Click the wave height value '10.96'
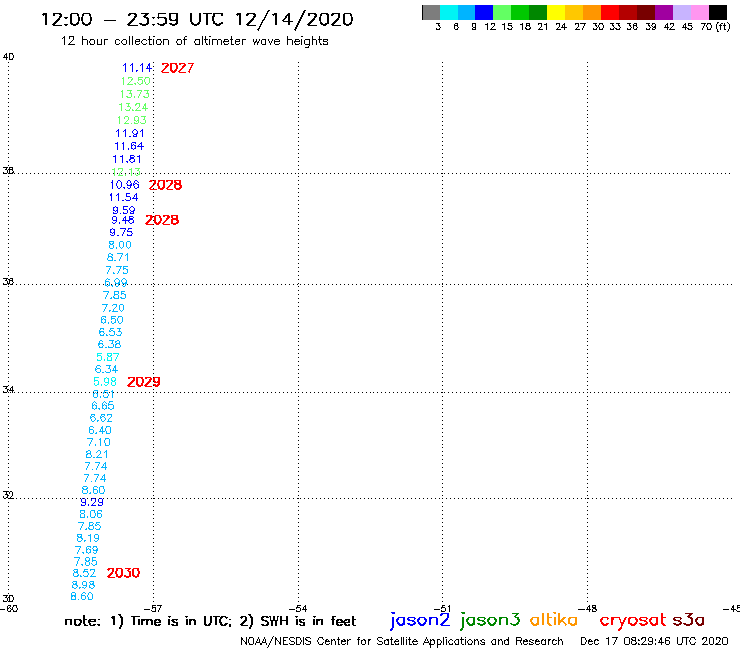Image resolution: width=740 pixels, height=650 pixels. click(x=125, y=185)
